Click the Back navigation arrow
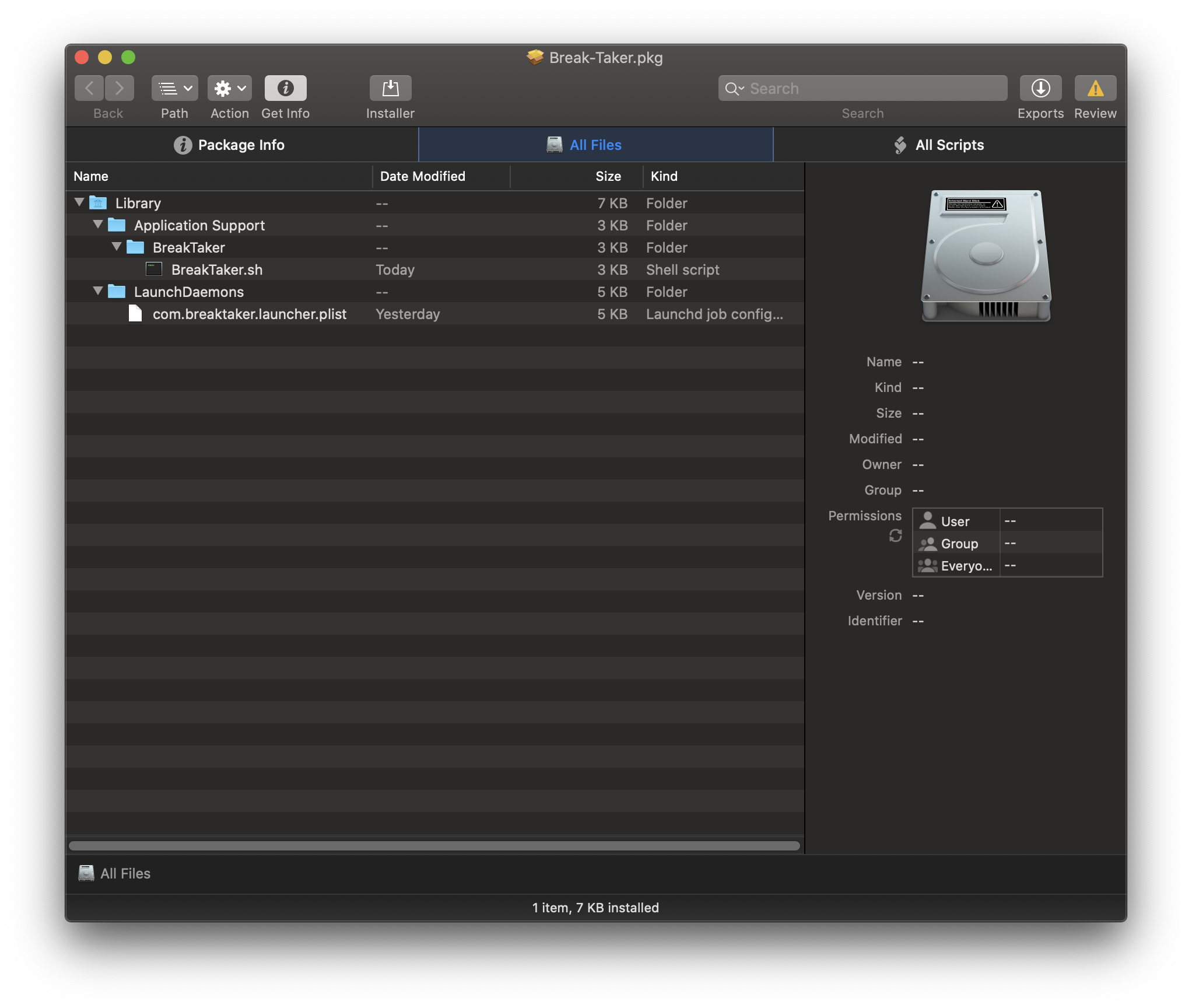 point(90,89)
